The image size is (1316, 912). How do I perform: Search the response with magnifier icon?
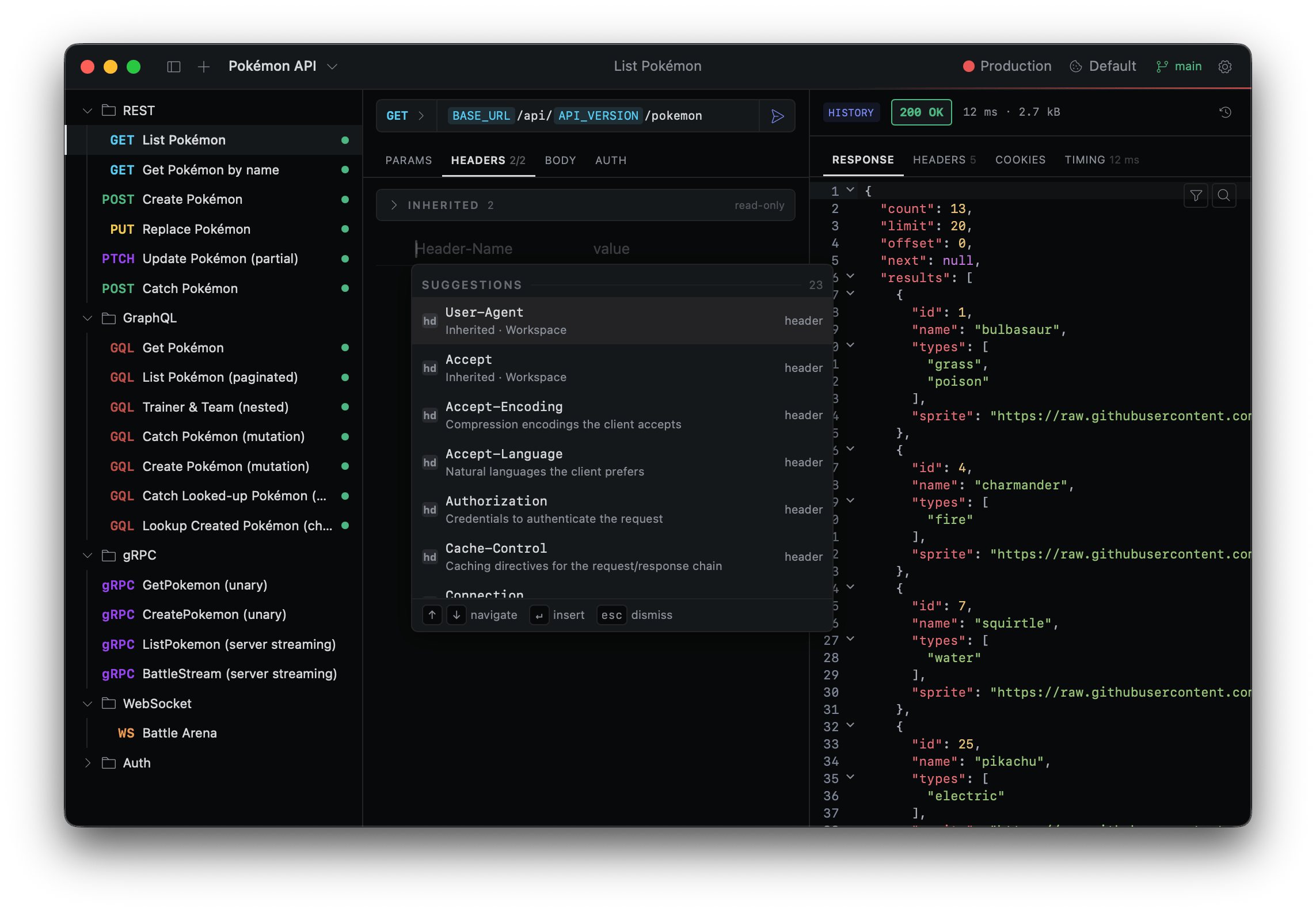pos(1224,196)
